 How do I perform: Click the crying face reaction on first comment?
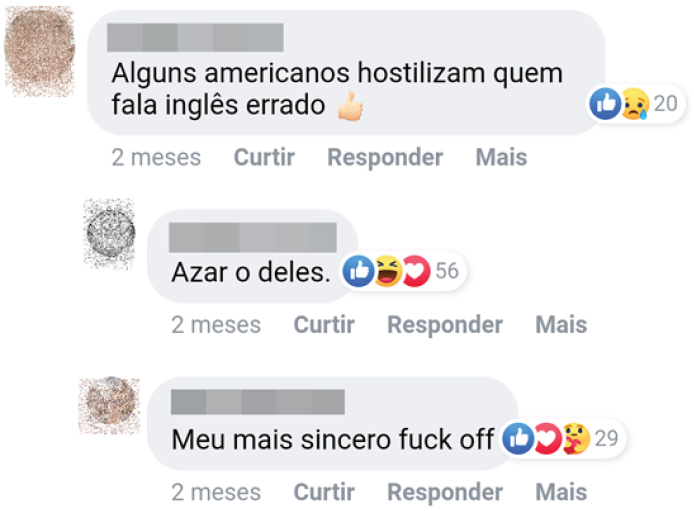pyautogui.click(x=635, y=104)
